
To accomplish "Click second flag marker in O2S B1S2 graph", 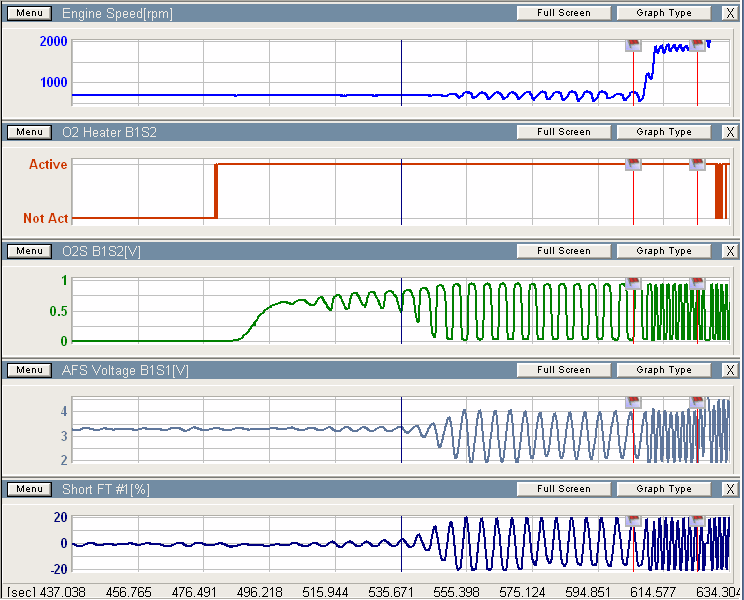I will coord(697,283).
